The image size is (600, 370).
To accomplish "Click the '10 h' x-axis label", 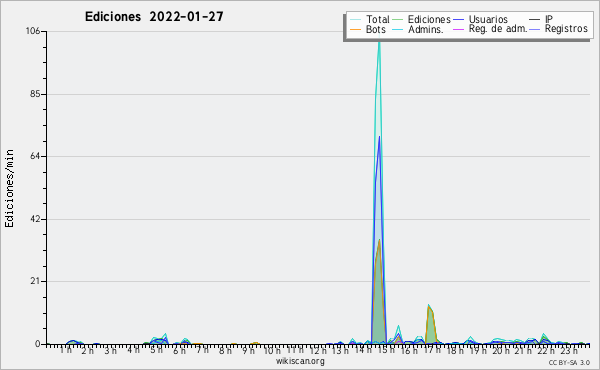I will point(272,350).
